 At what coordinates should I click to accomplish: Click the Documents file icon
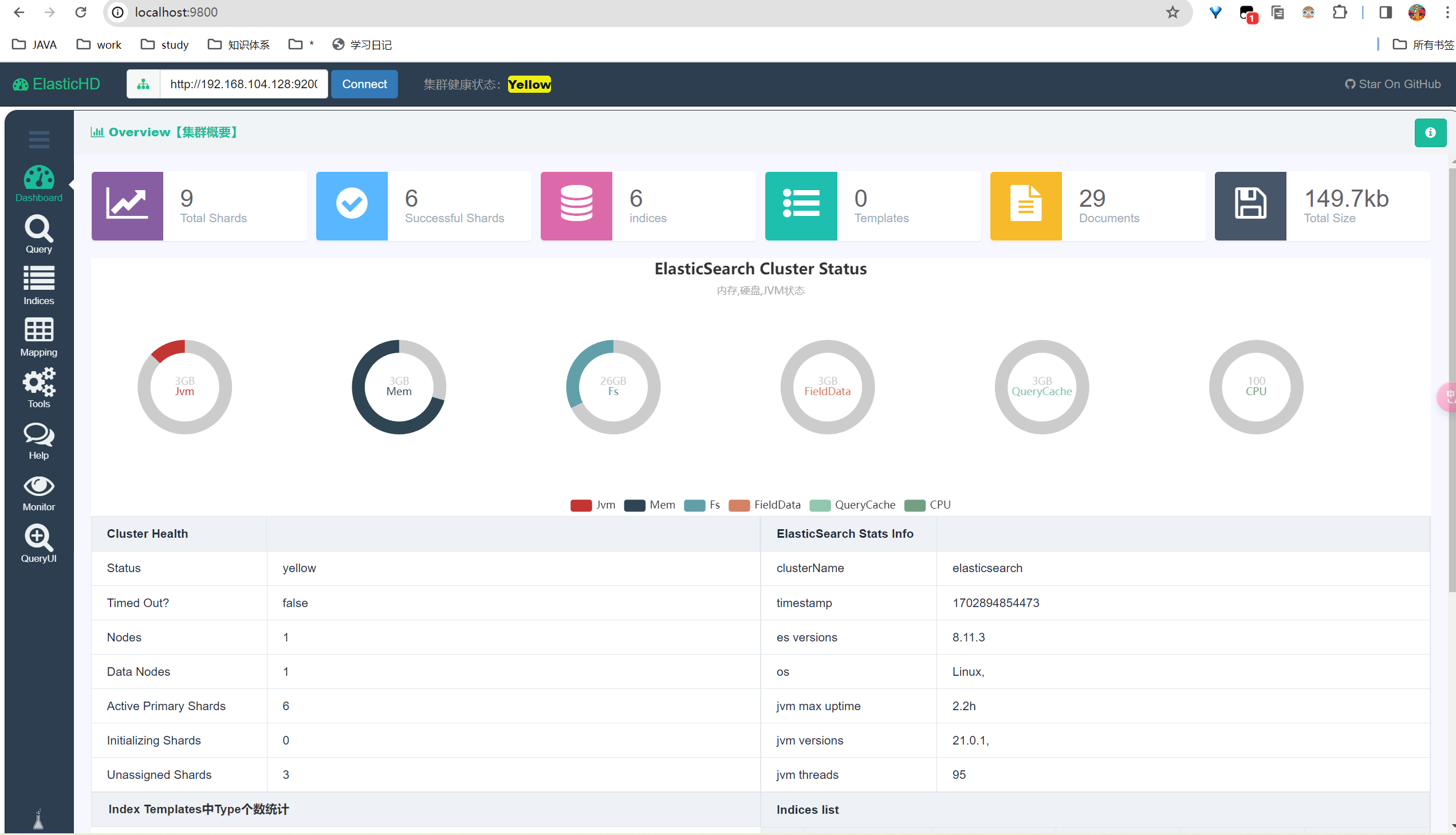click(1025, 205)
